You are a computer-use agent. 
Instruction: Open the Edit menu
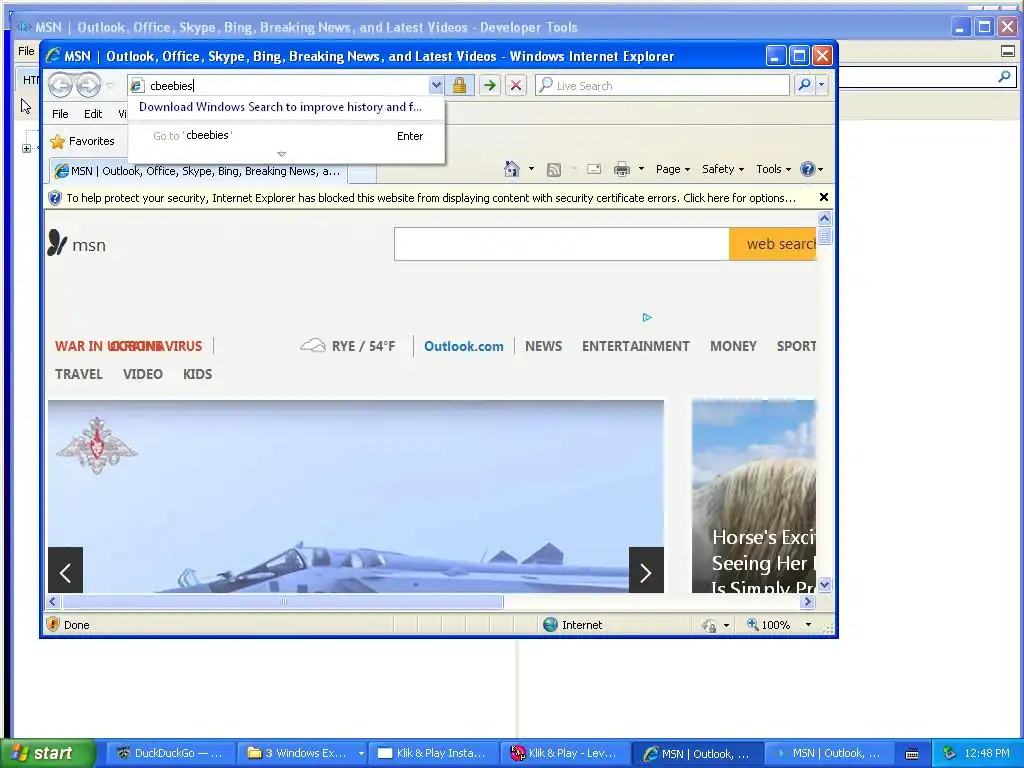pyautogui.click(x=93, y=114)
